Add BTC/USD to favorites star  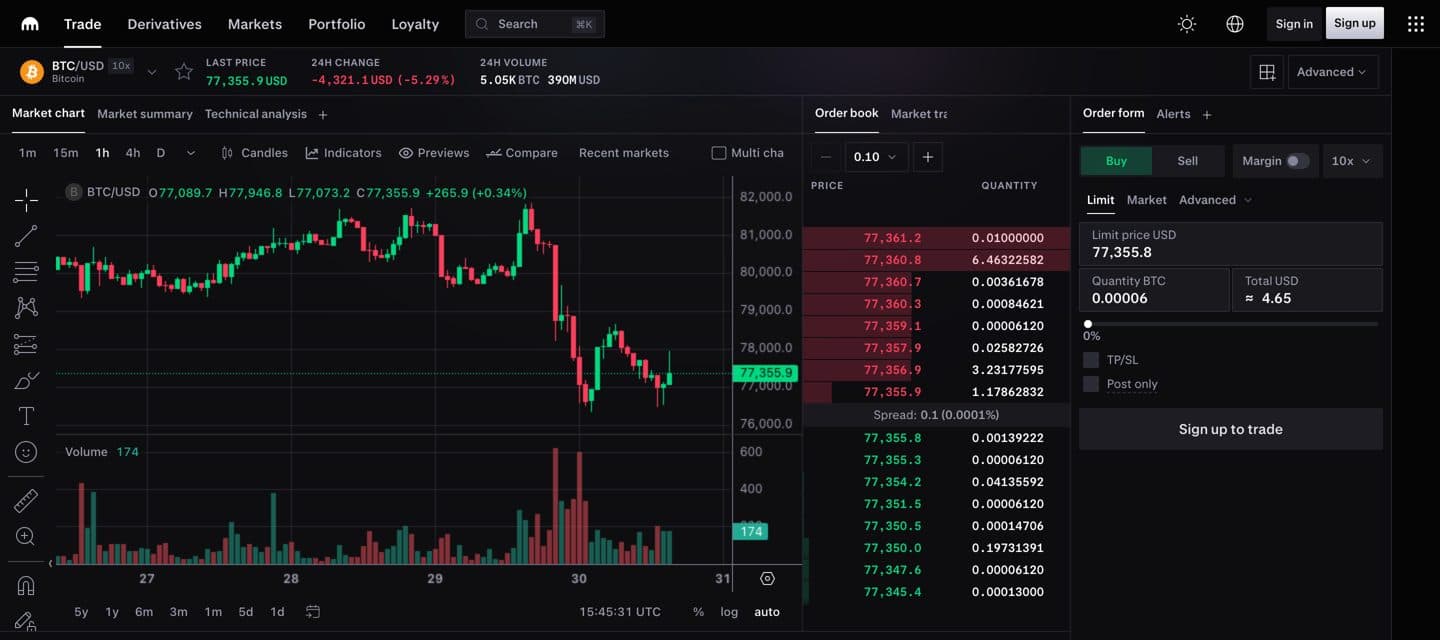coord(184,71)
